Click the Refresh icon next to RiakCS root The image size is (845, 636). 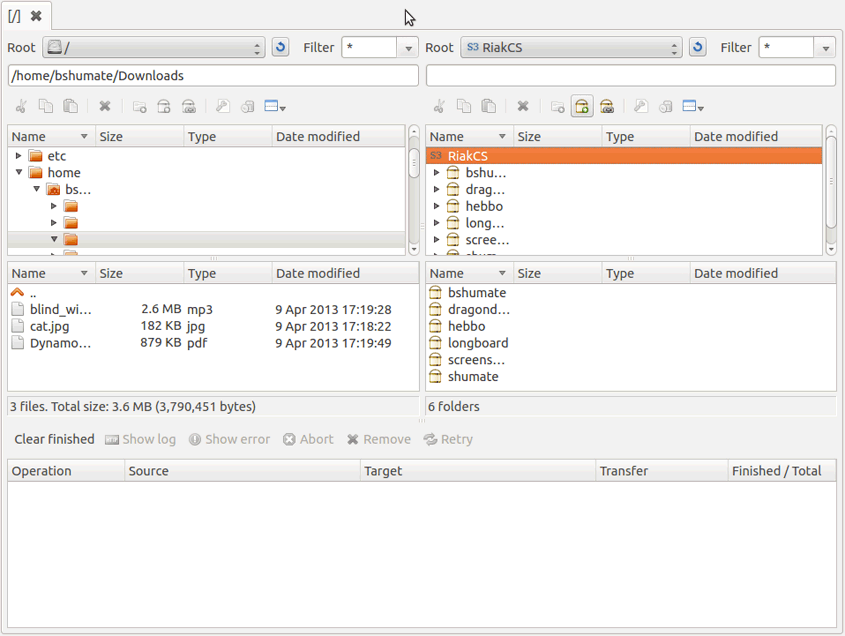click(697, 47)
